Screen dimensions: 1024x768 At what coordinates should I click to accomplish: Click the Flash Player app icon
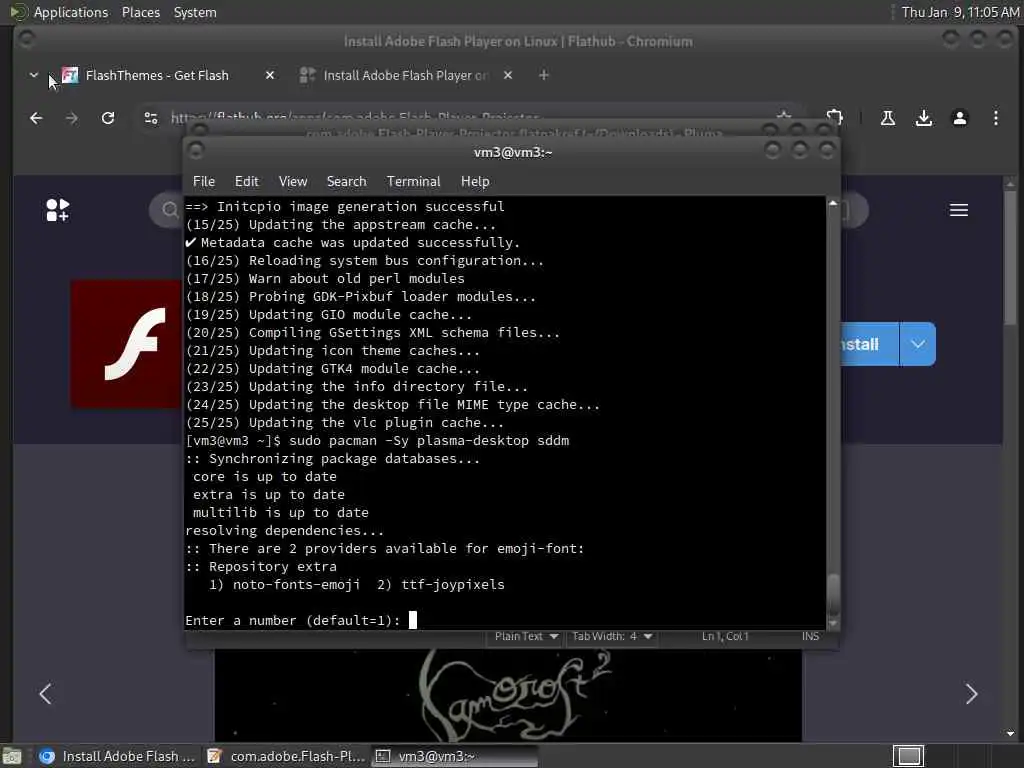click(x=127, y=344)
